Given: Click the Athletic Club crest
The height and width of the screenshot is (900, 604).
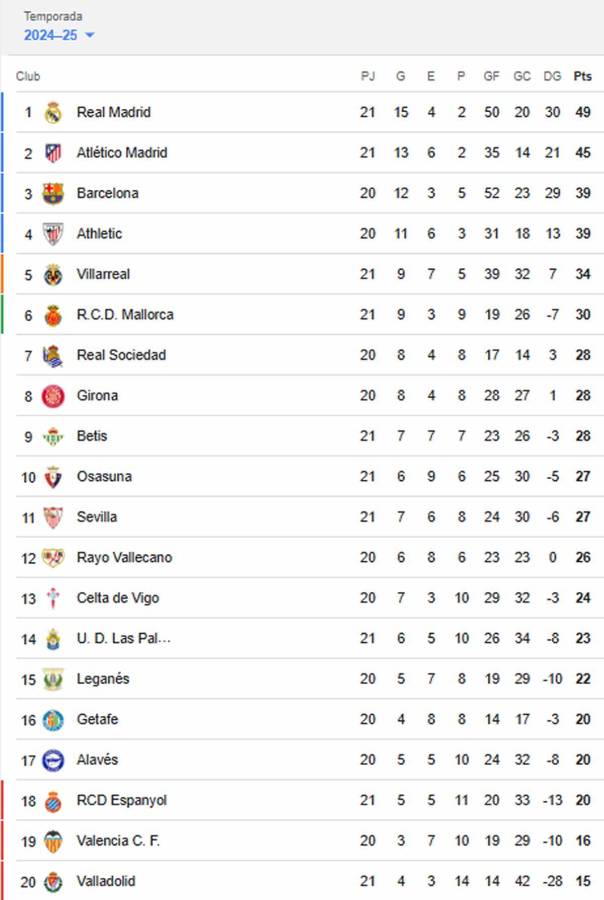Looking at the screenshot, I should [52, 233].
